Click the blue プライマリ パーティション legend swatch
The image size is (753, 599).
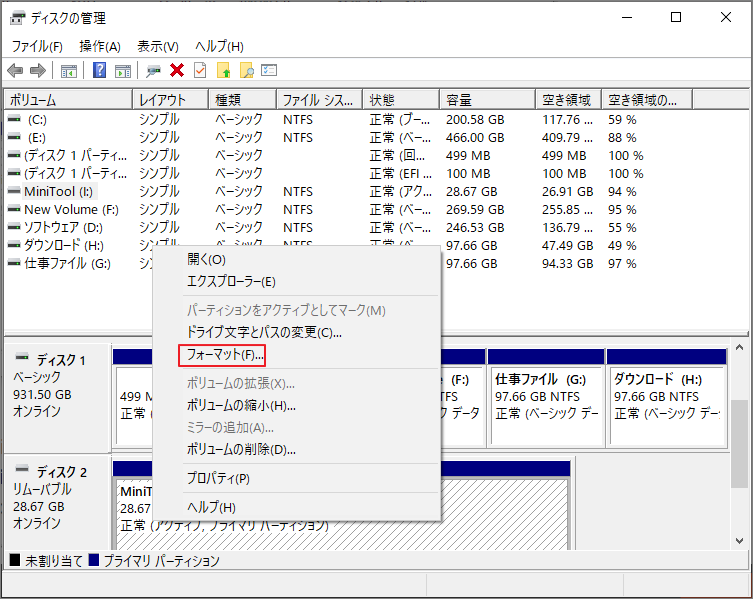94,560
